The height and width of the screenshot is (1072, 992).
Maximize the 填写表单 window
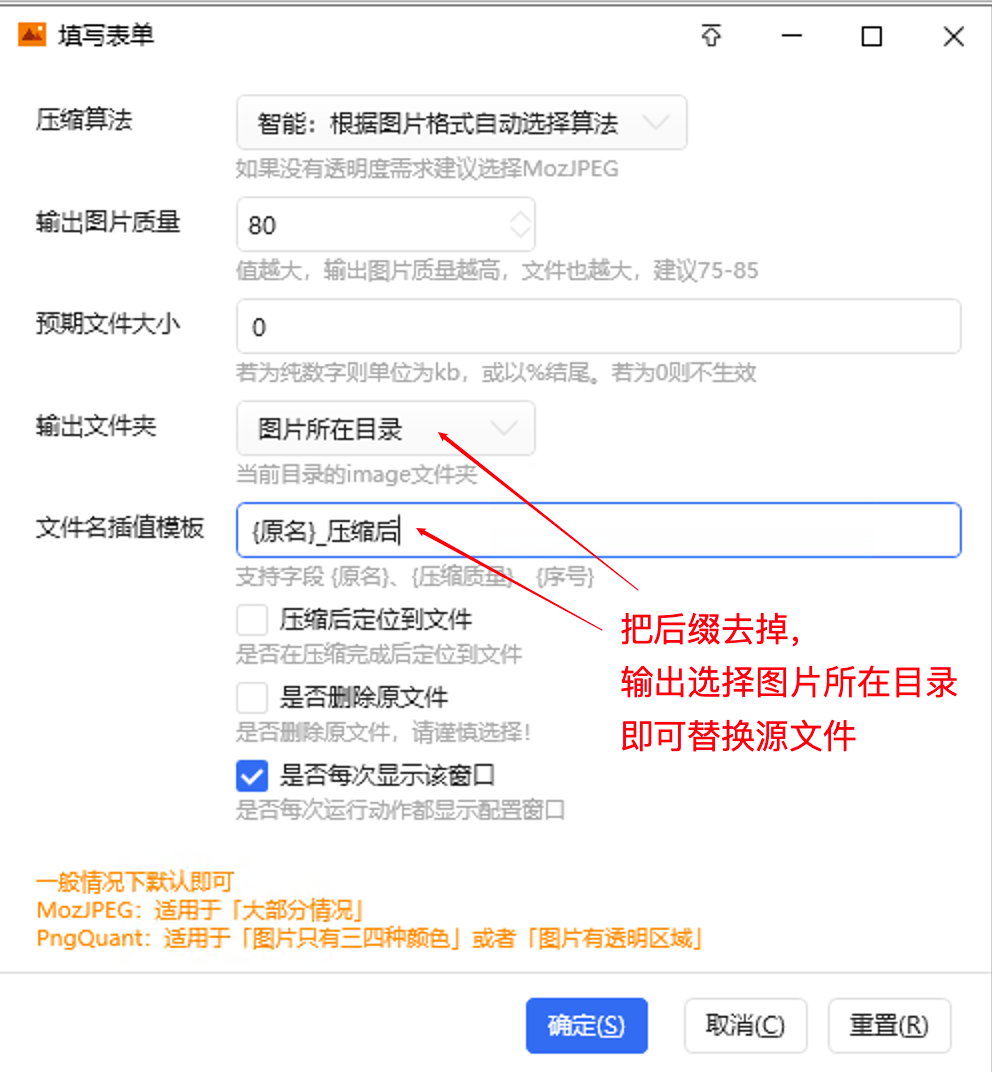872,36
